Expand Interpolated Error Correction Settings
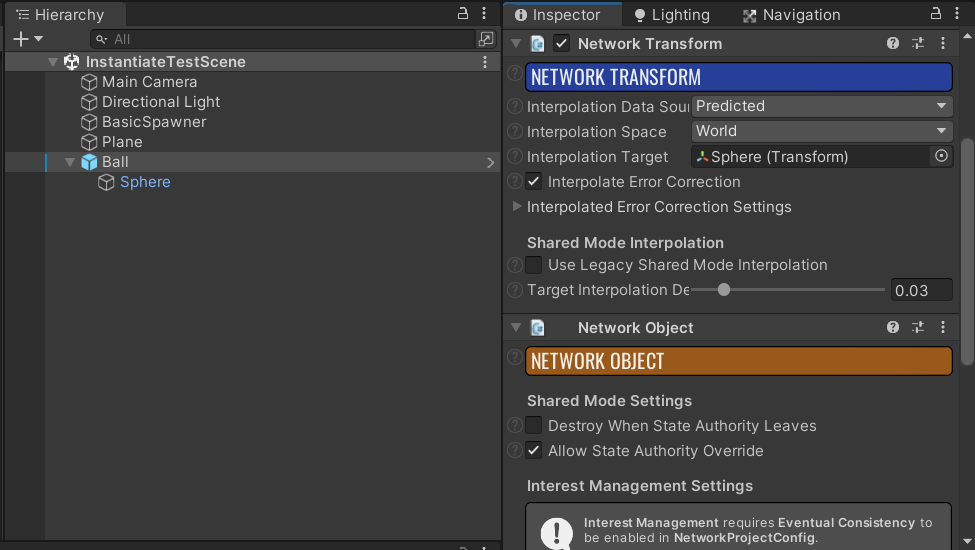 click(516, 206)
